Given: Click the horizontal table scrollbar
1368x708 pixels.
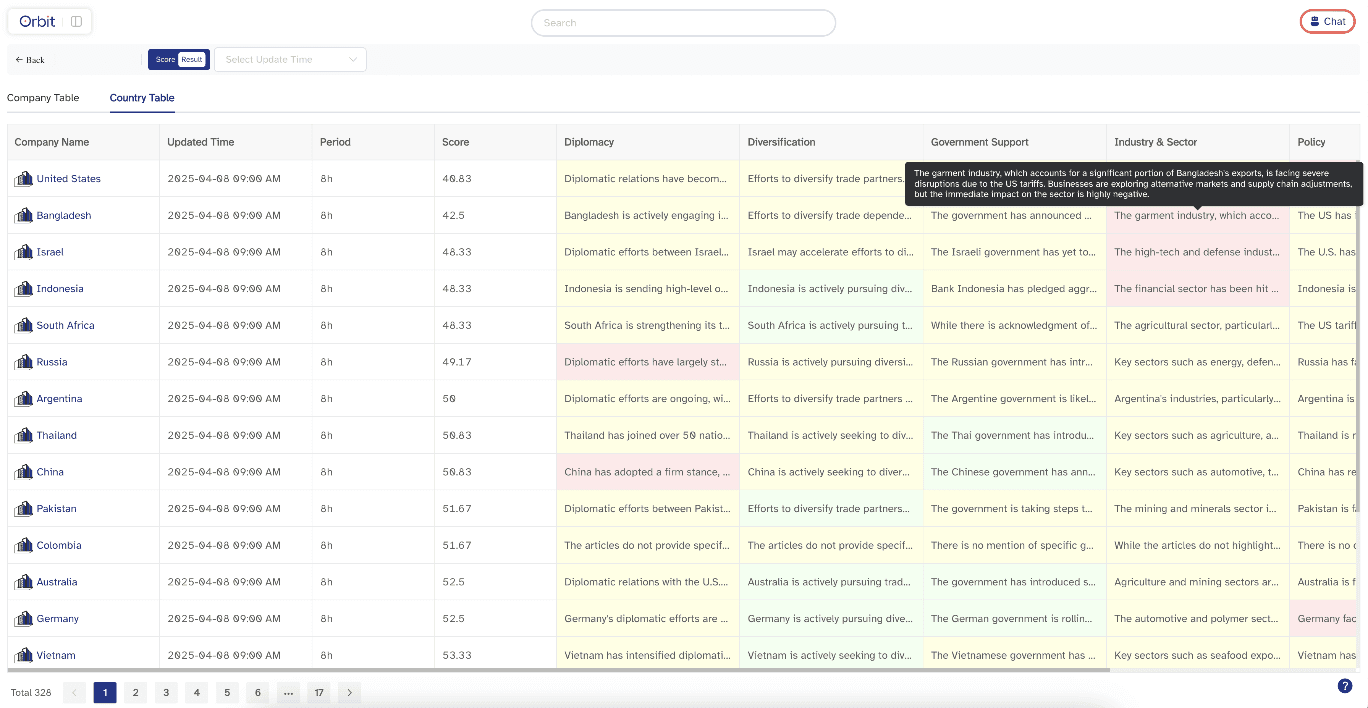Looking at the screenshot, I should coord(559,669).
